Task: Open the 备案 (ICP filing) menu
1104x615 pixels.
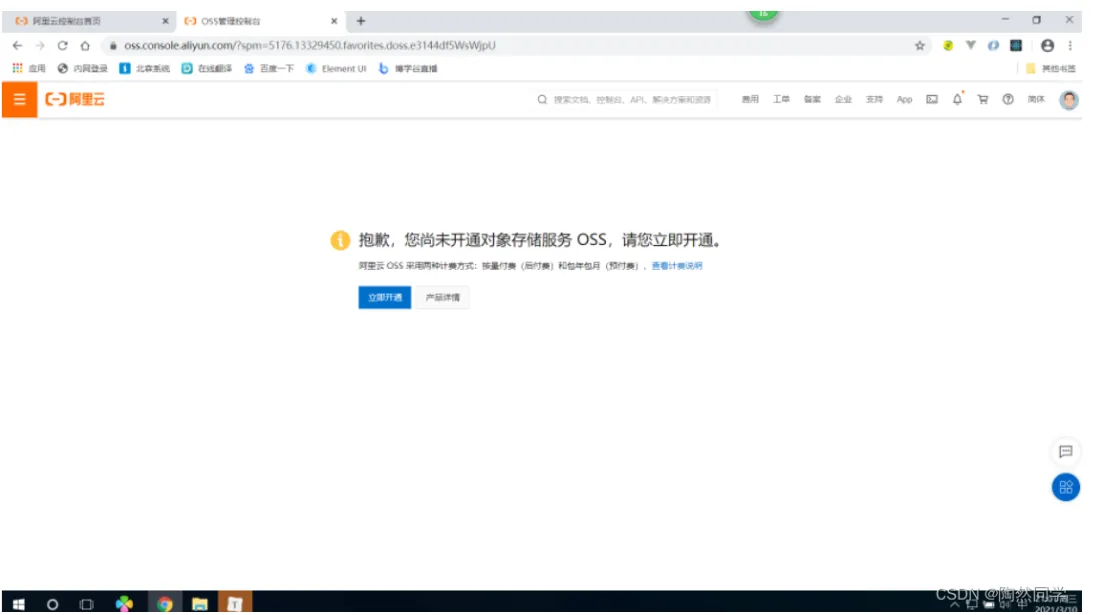Action: pyautogui.click(x=812, y=99)
